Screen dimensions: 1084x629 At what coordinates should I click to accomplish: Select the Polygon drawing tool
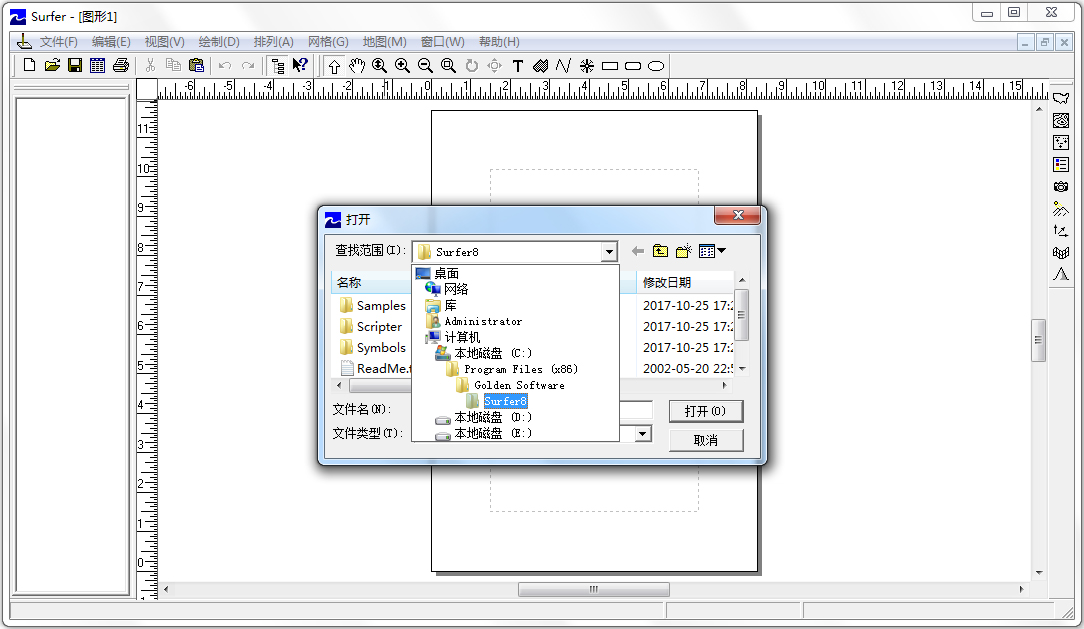point(541,66)
